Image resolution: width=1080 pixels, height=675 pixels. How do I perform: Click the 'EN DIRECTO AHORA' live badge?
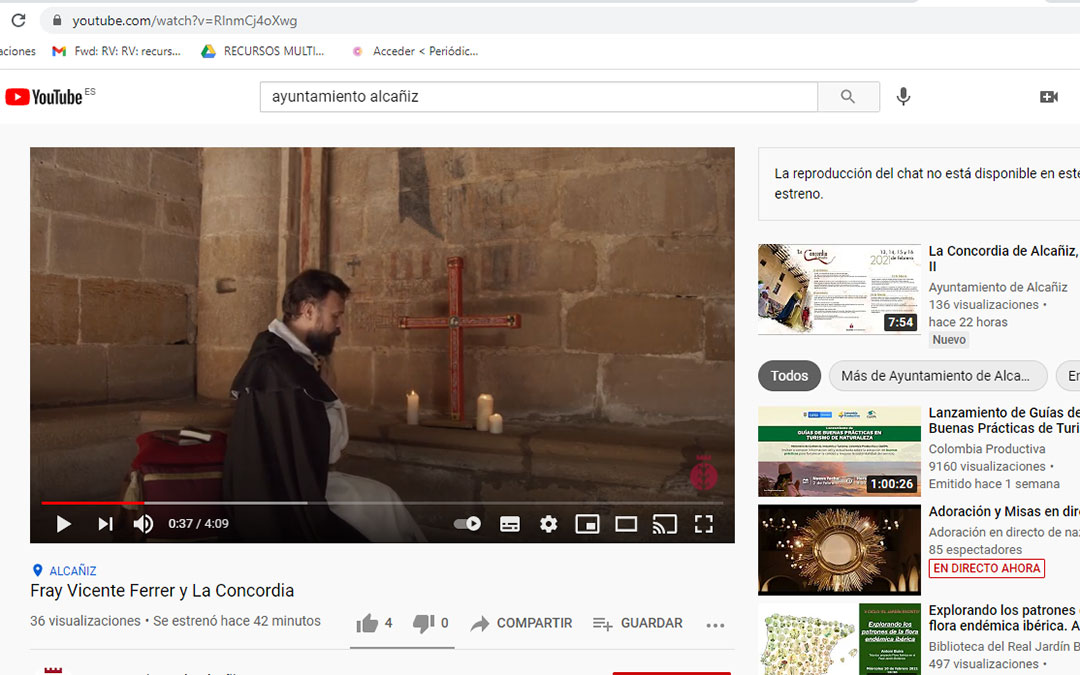click(x=986, y=568)
